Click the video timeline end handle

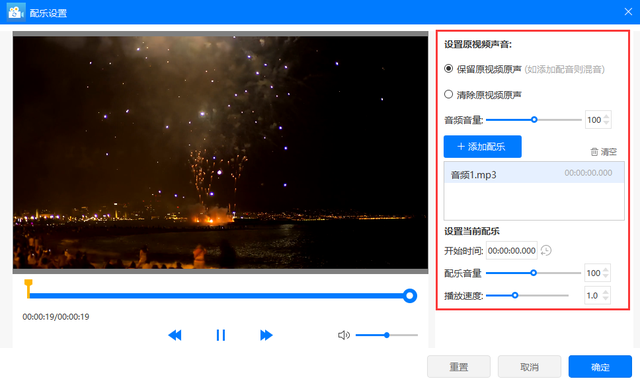tap(409, 296)
